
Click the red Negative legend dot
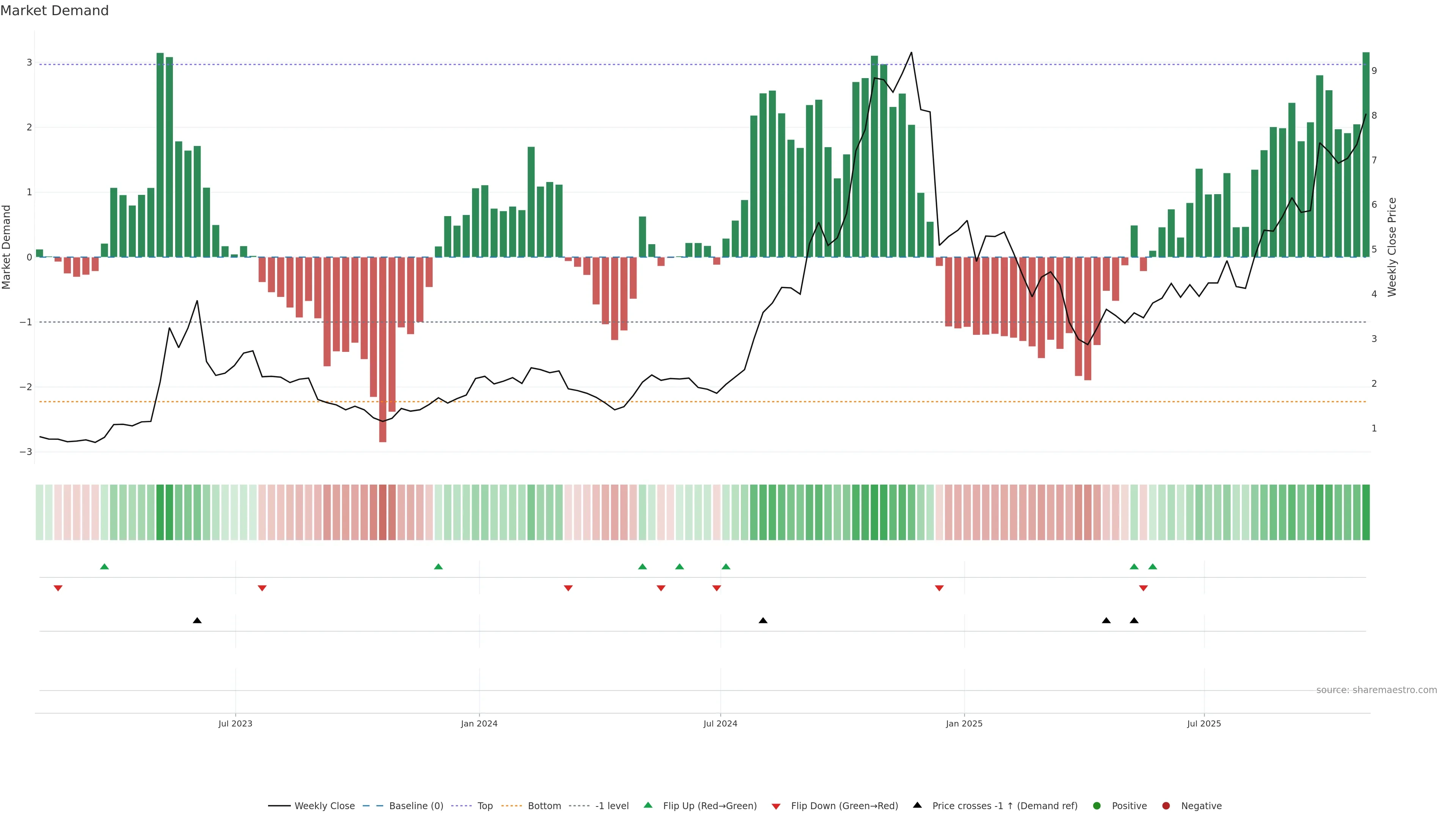tap(1166, 806)
